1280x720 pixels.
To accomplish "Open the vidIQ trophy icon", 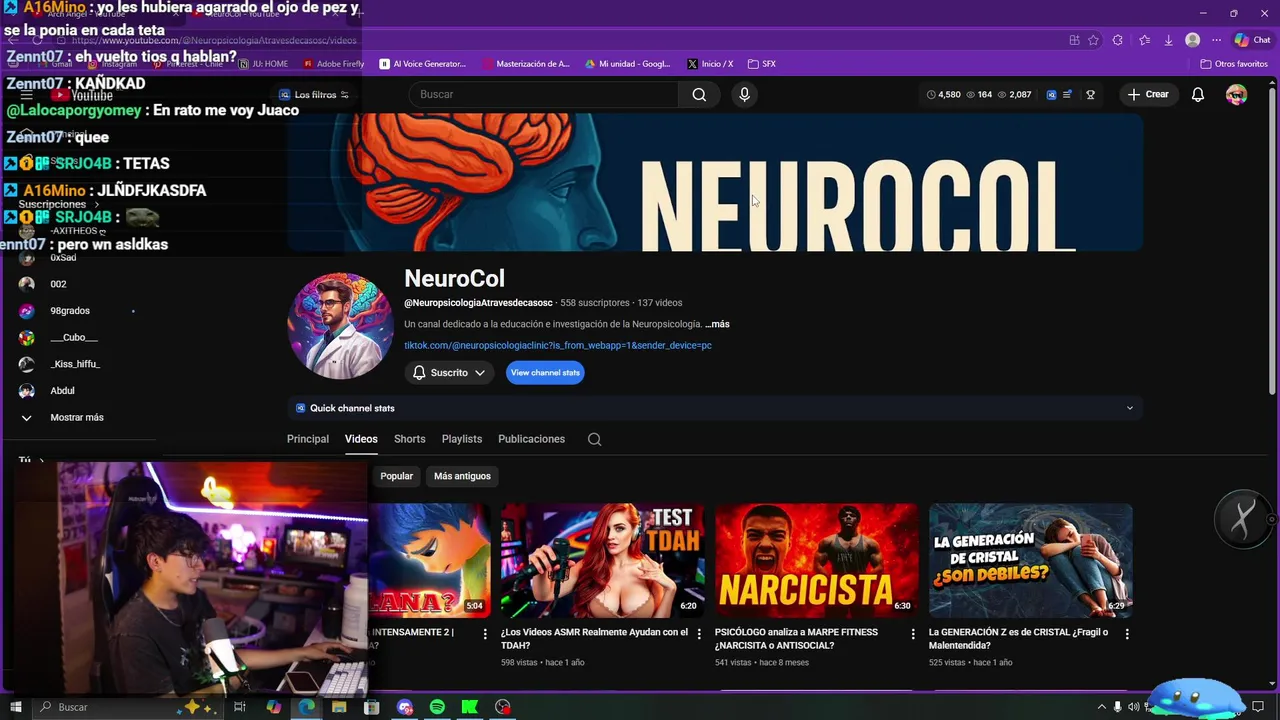I will (x=1090, y=95).
